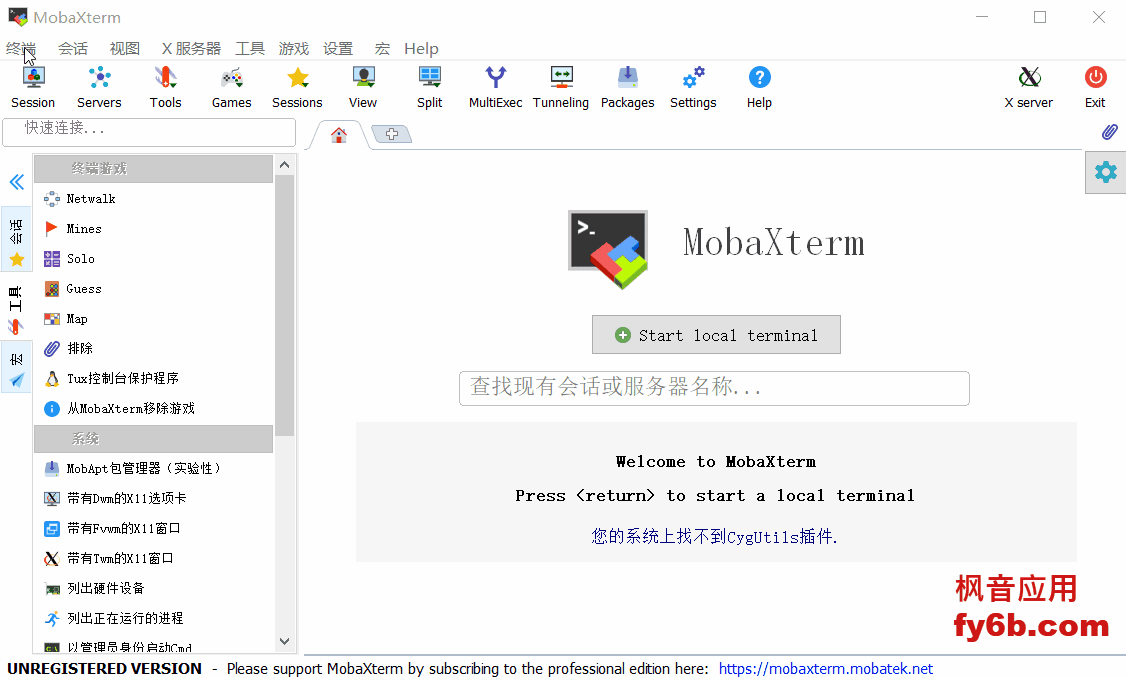Click sidebar scrollbar down arrow
This screenshot has height=677, width=1126.
[x=284, y=641]
